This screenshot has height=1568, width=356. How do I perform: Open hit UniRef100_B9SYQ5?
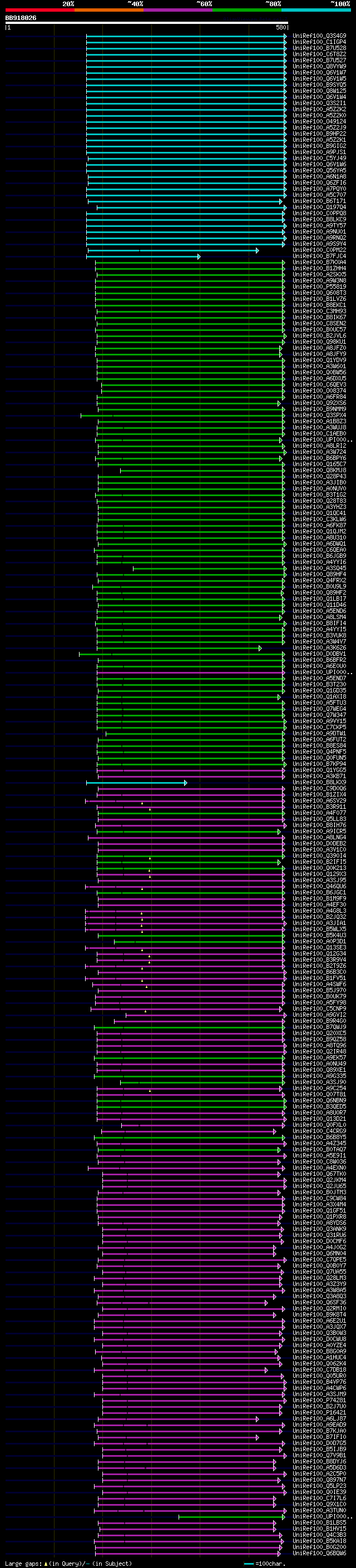319,85
